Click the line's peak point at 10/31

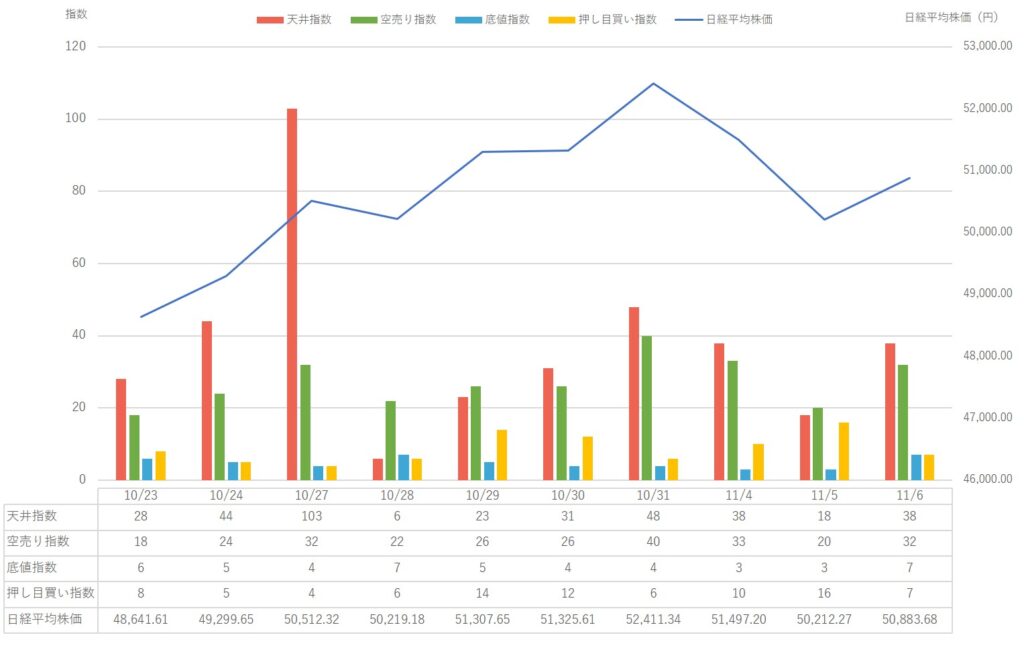[653, 84]
